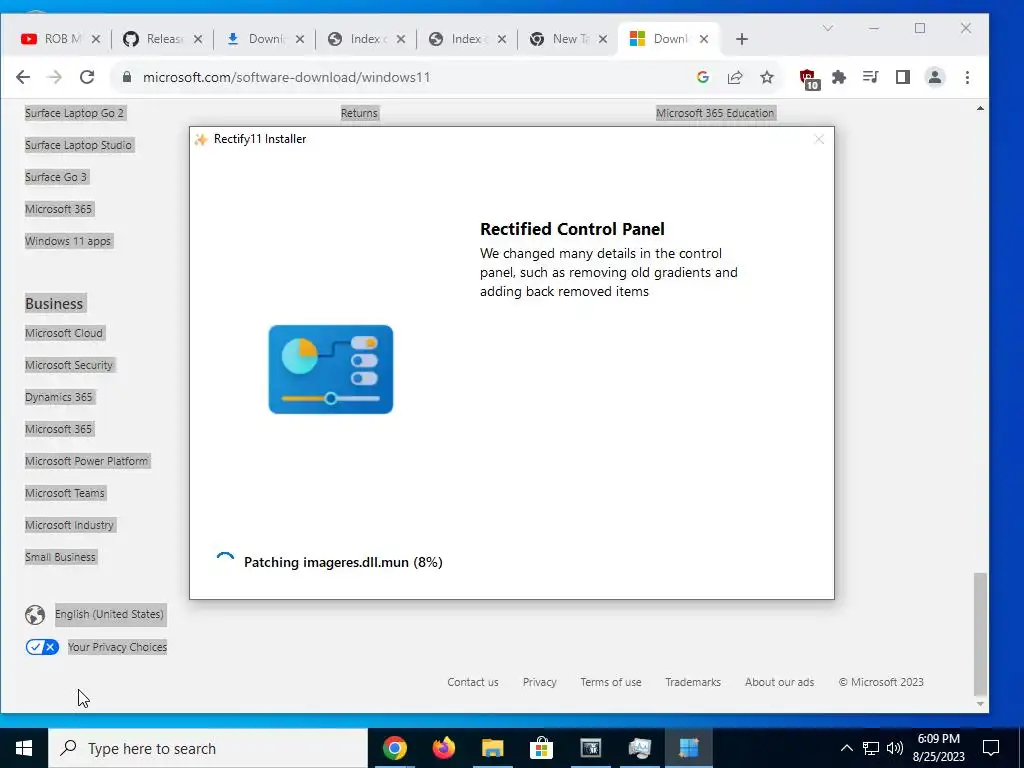The height and width of the screenshot is (768, 1024).
Task: Open the Windows Start menu
Action: (x=24, y=748)
